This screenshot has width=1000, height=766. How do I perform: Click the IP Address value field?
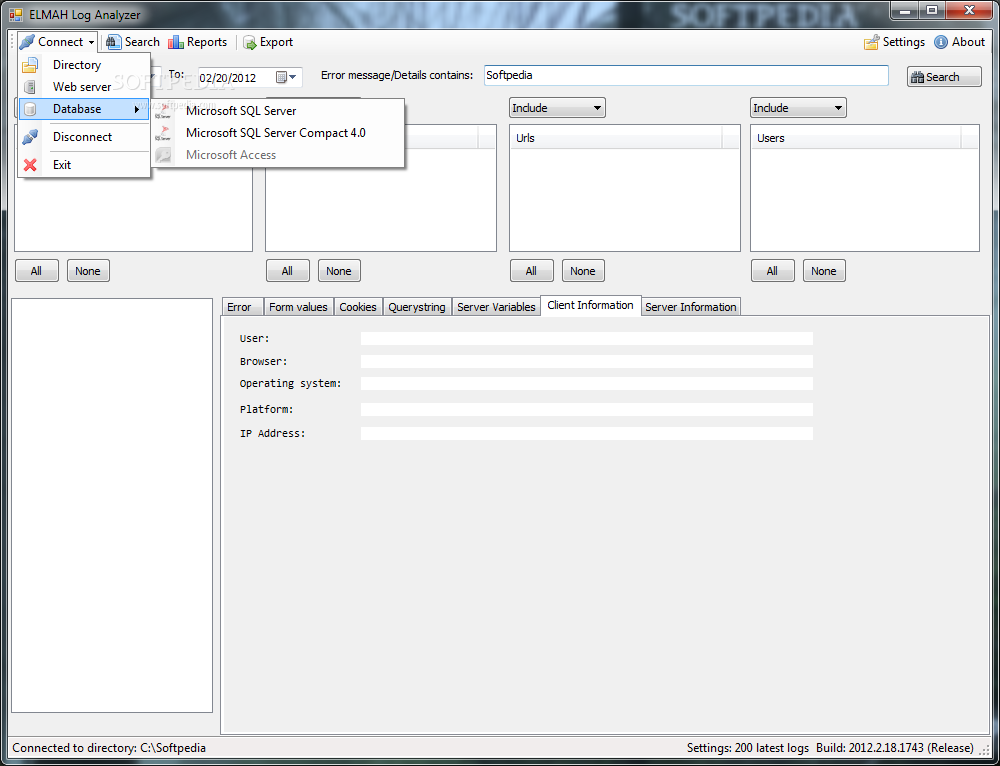pyautogui.click(x=587, y=434)
